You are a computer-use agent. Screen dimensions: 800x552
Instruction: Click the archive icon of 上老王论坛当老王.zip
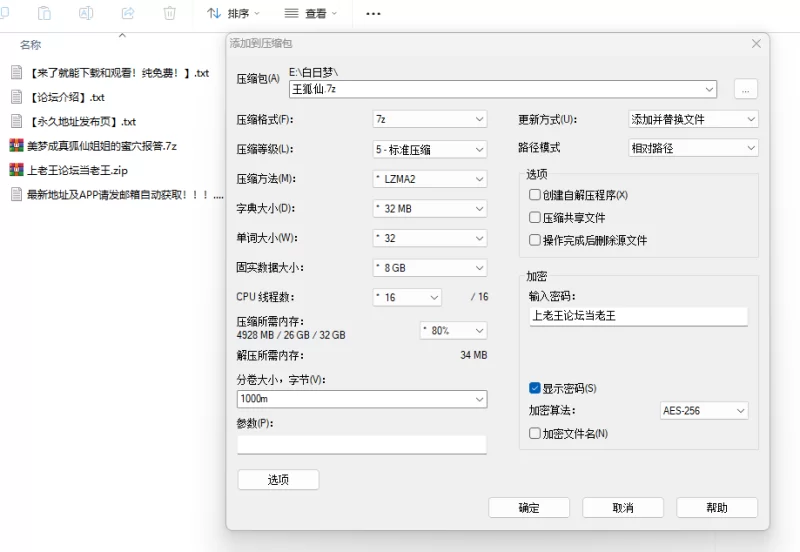point(16,170)
